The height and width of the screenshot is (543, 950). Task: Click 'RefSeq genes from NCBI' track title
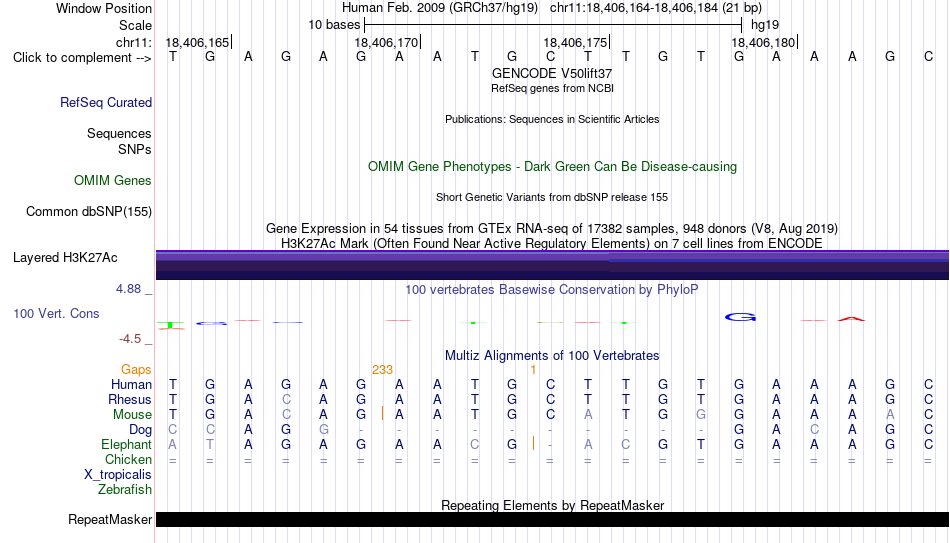pos(552,88)
